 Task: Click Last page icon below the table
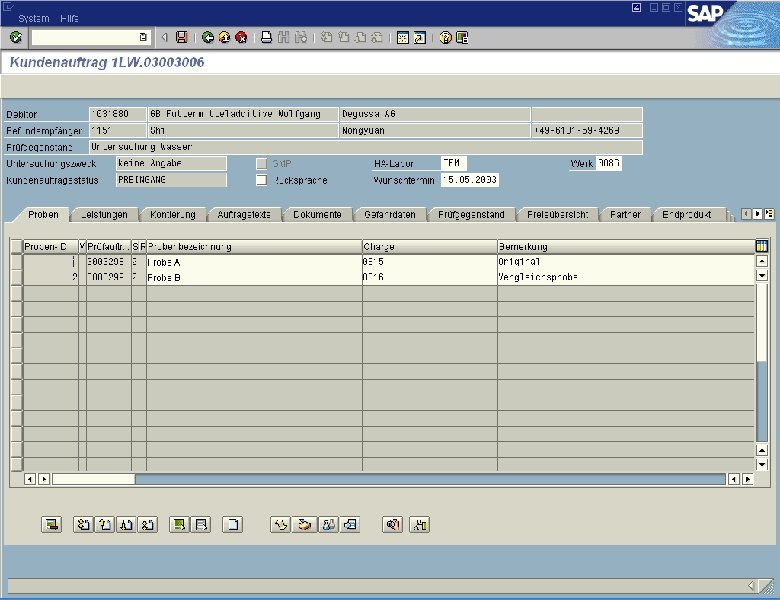click(x=148, y=524)
